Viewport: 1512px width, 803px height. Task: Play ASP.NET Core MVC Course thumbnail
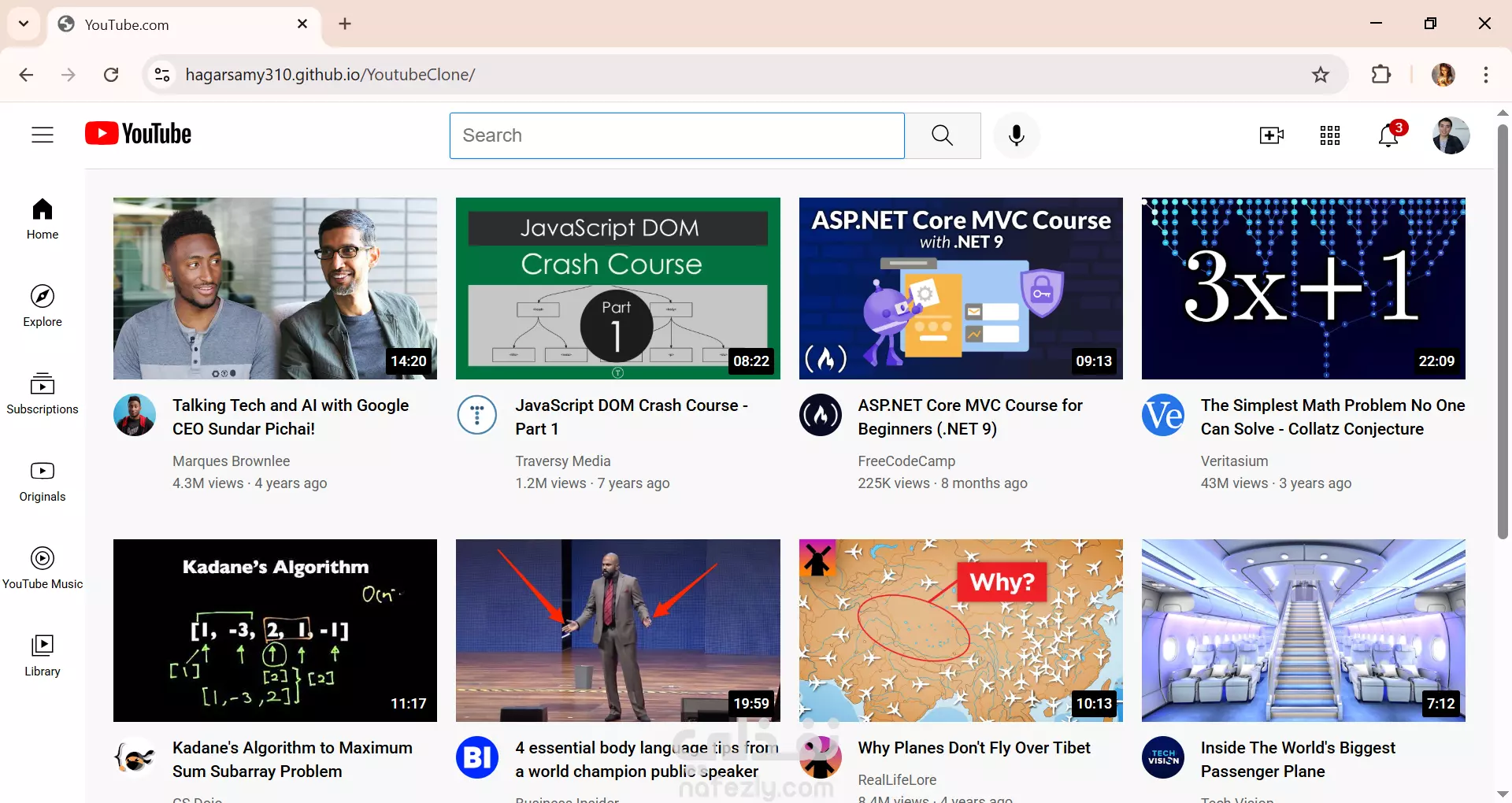tap(961, 288)
